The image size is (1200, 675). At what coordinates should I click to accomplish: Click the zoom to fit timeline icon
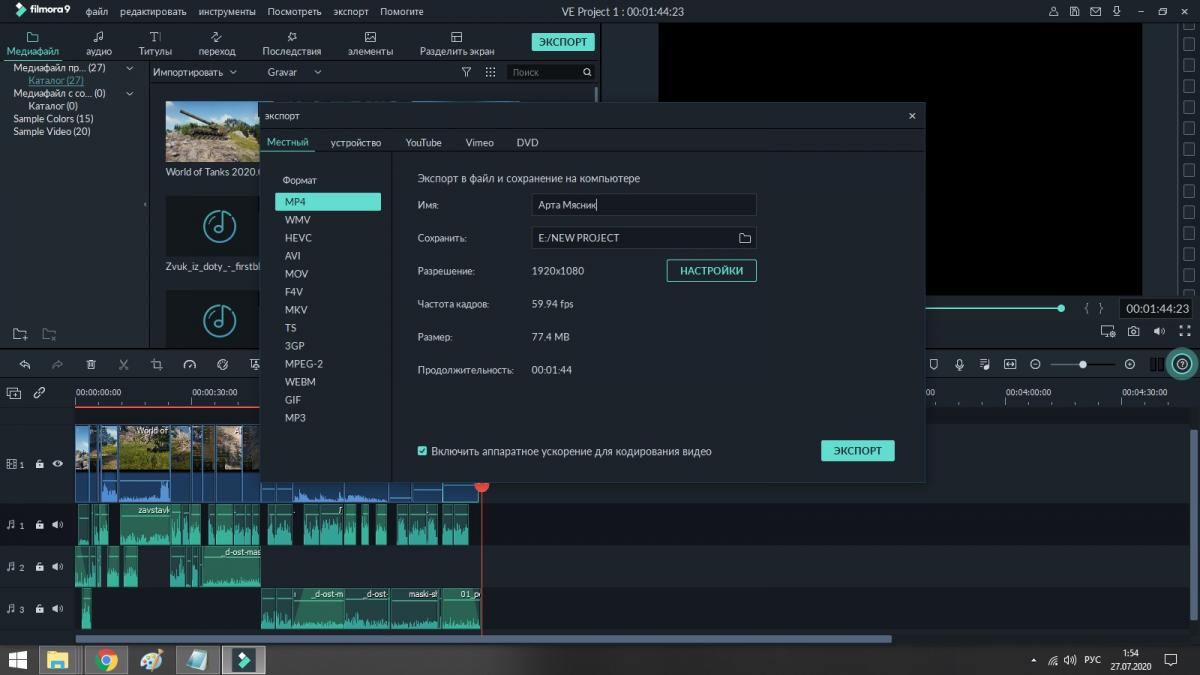coord(1010,365)
